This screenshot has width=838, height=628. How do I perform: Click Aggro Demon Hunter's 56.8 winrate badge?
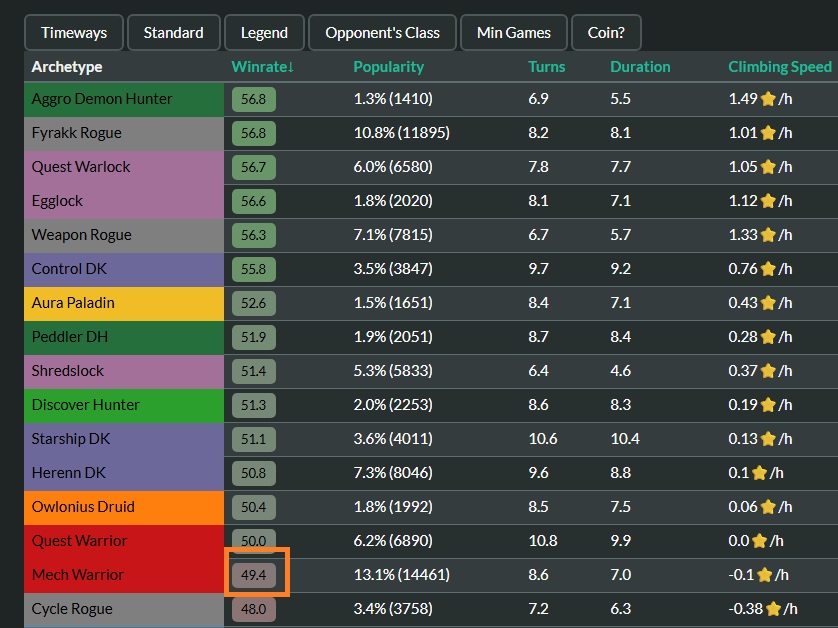[x=254, y=99]
